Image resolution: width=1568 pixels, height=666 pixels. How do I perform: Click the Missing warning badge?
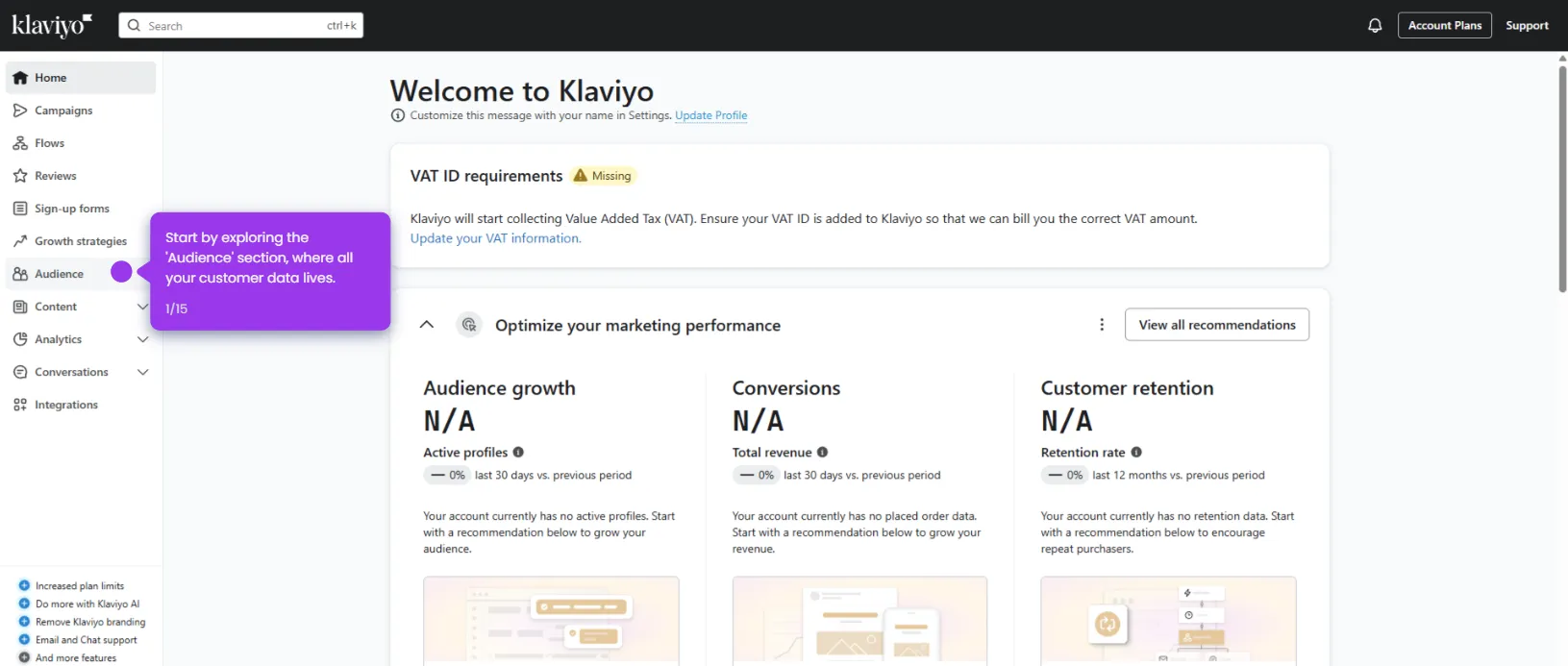(x=603, y=176)
